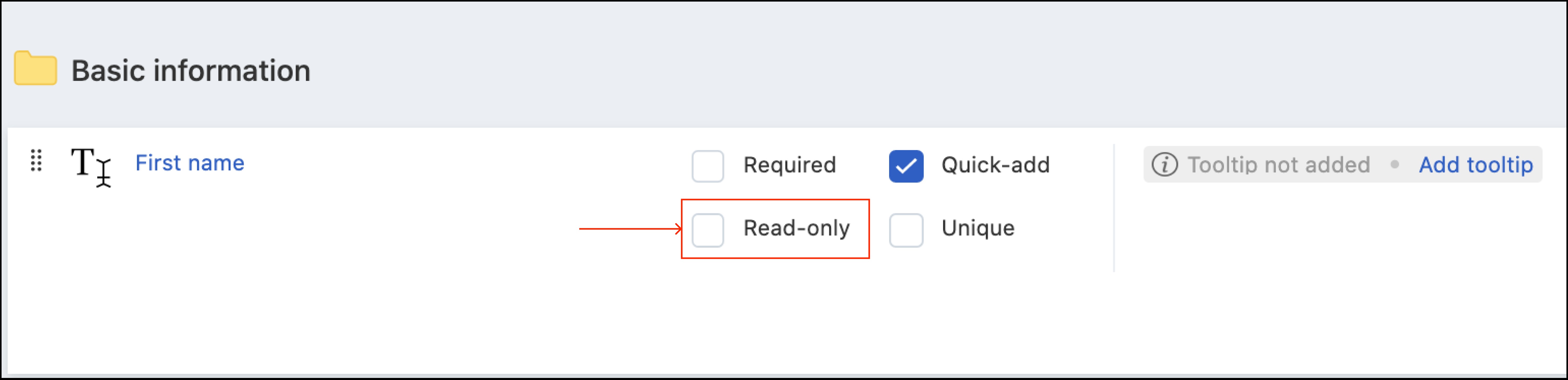
Task: Grab the drag handle dots icon
Action: (x=36, y=161)
